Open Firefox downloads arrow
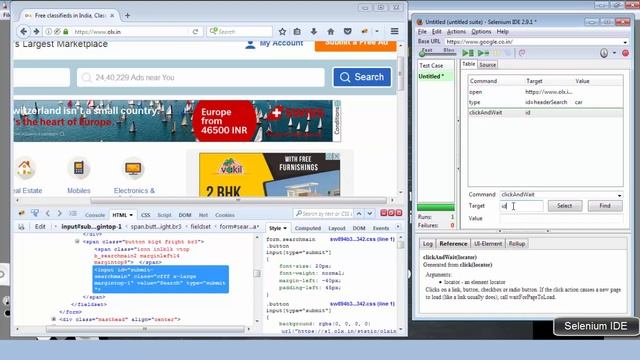This screenshot has height=360, width=640. point(313,31)
